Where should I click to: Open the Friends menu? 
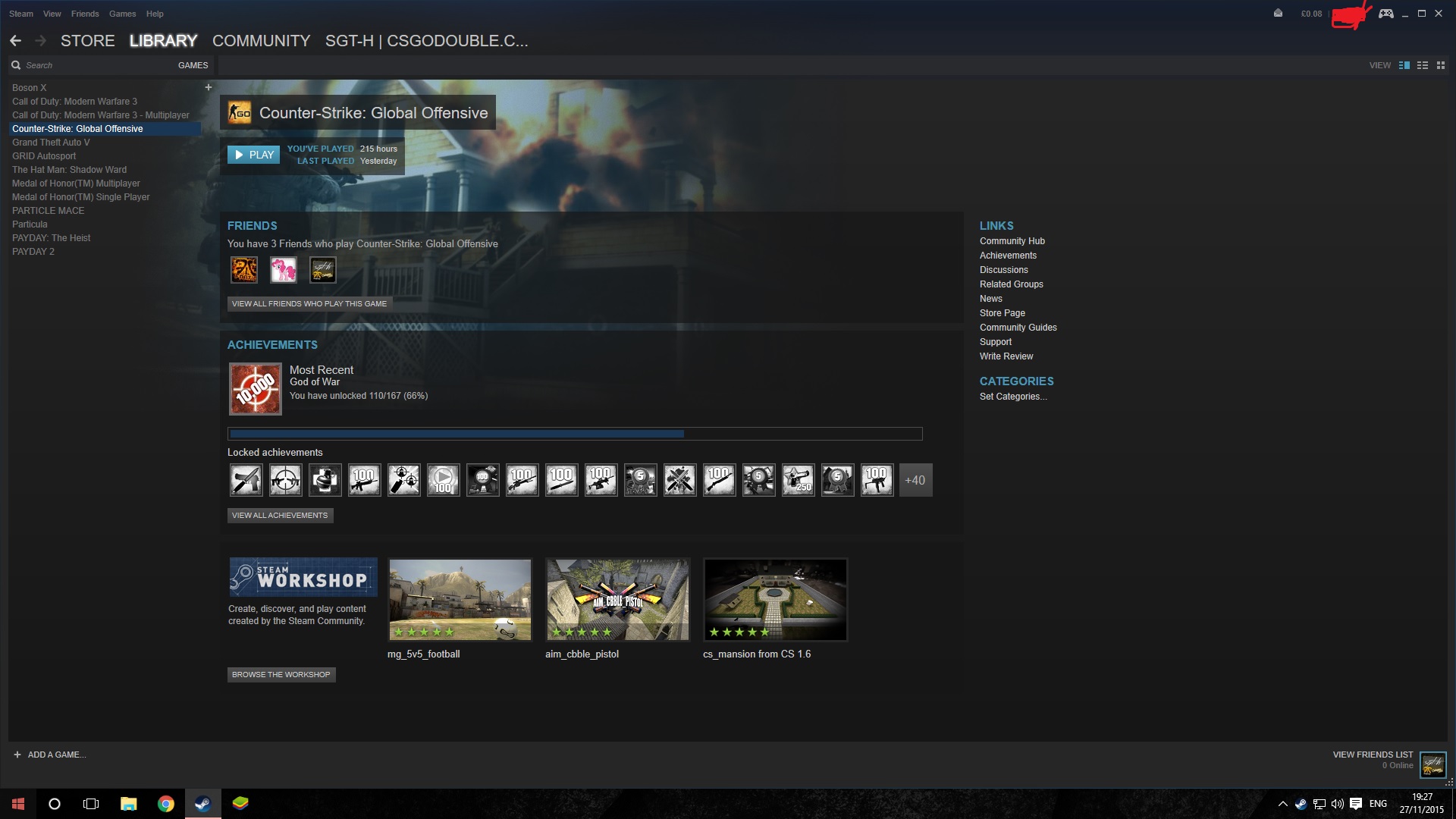[85, 14]
